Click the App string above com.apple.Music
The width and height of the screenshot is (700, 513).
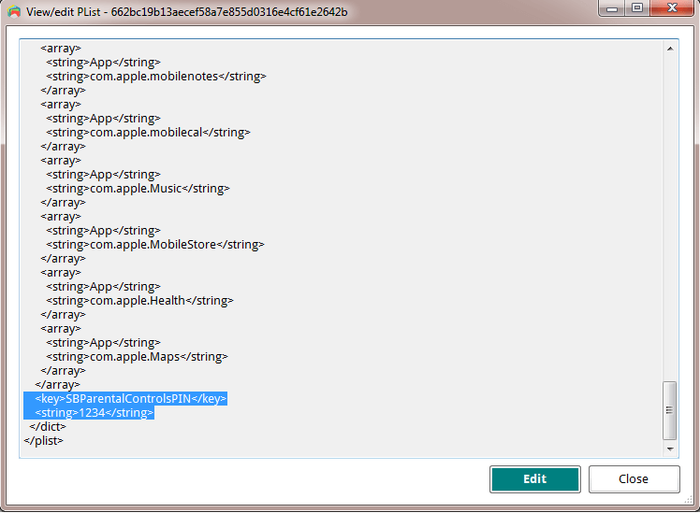pyautogui.click(x=103, y=175)
